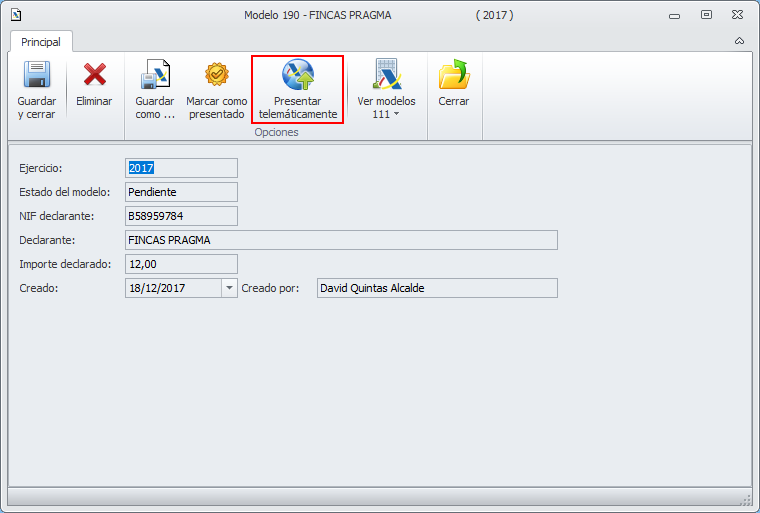Click Marcar como presentado badge icon
Screen dimensions: 760x513
(217, 74)
